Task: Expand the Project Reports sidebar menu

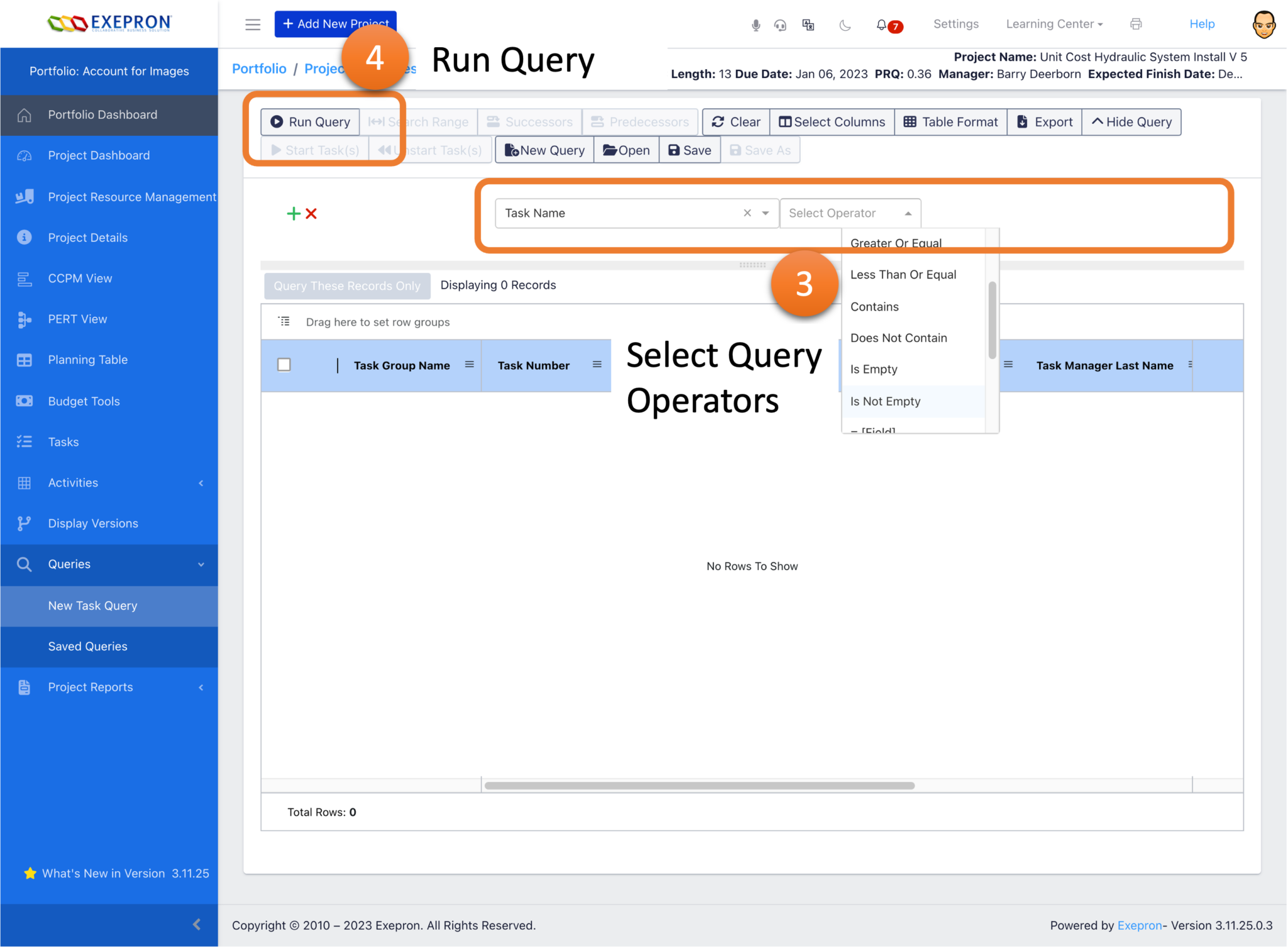Action: click(x=109, y=688)
